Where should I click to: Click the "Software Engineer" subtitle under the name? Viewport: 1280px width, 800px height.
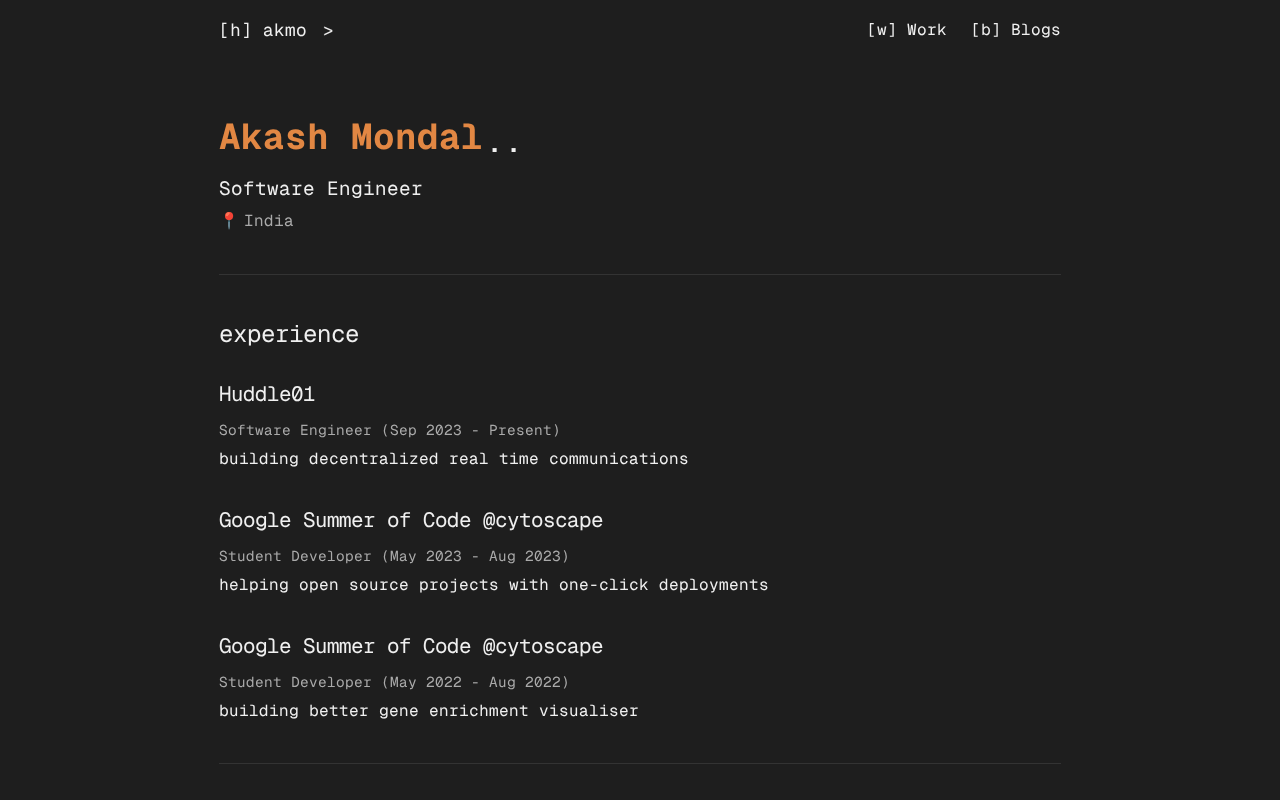[320, 189]
